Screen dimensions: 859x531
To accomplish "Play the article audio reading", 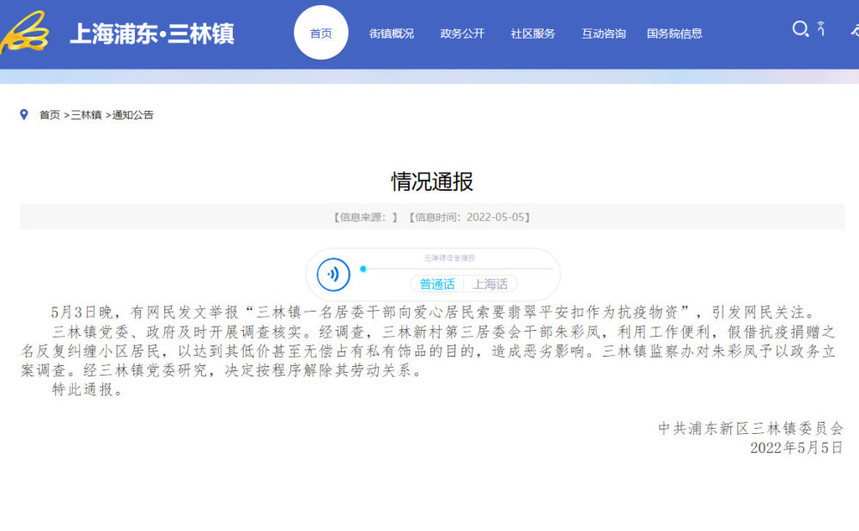I will (x=333, y=274).
